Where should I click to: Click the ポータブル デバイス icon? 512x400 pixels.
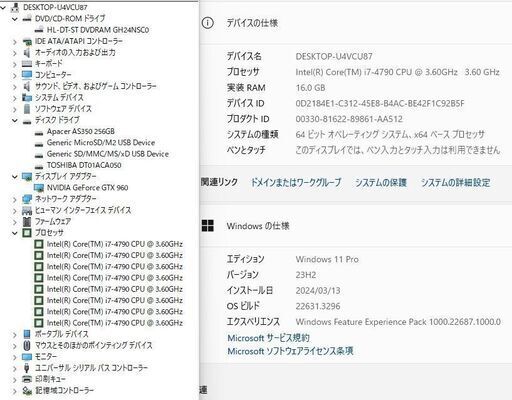point(27,334)
